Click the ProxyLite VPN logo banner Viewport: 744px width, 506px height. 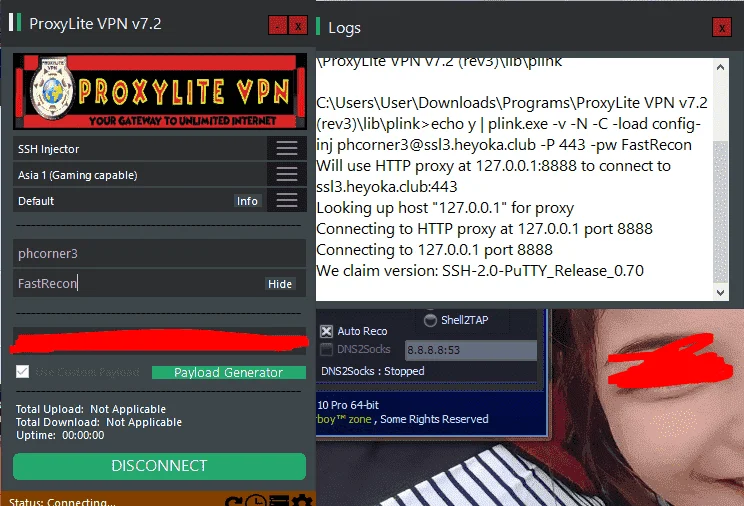click(160, 91)
